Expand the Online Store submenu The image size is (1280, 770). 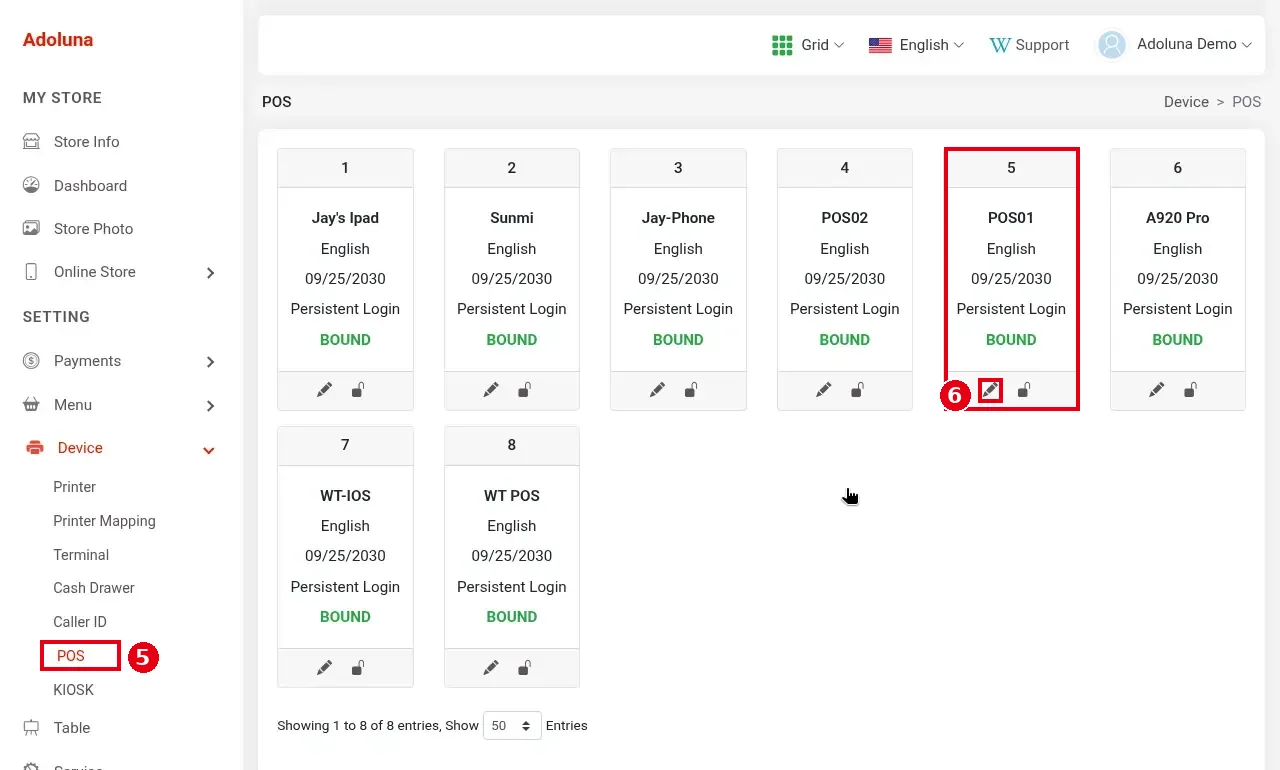click(210, 272)
